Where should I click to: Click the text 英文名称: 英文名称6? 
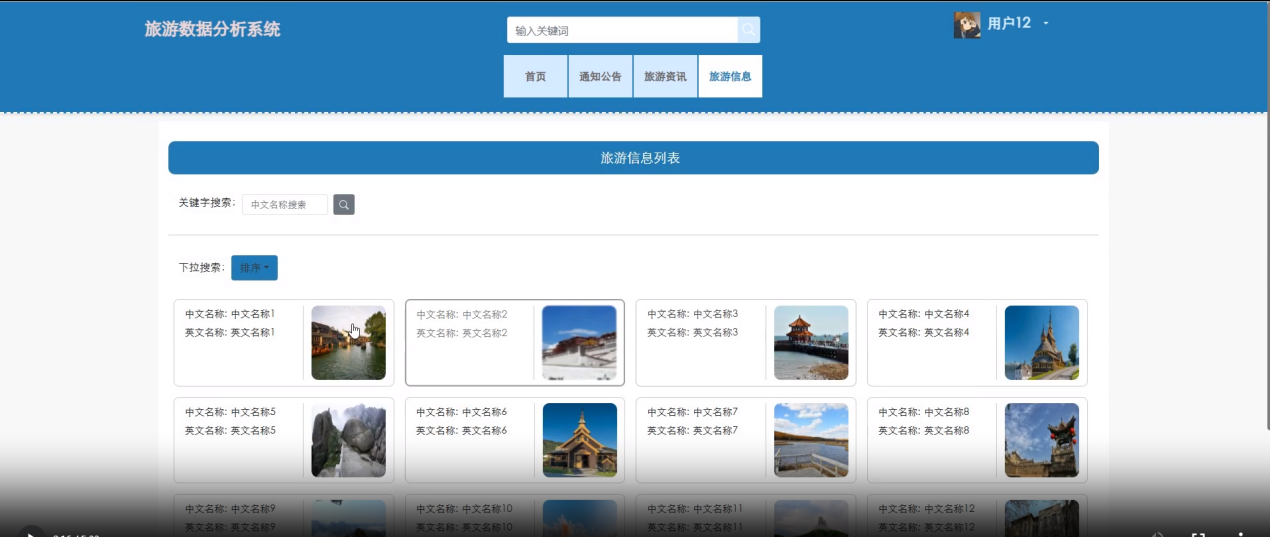click(x=462, y=430)
